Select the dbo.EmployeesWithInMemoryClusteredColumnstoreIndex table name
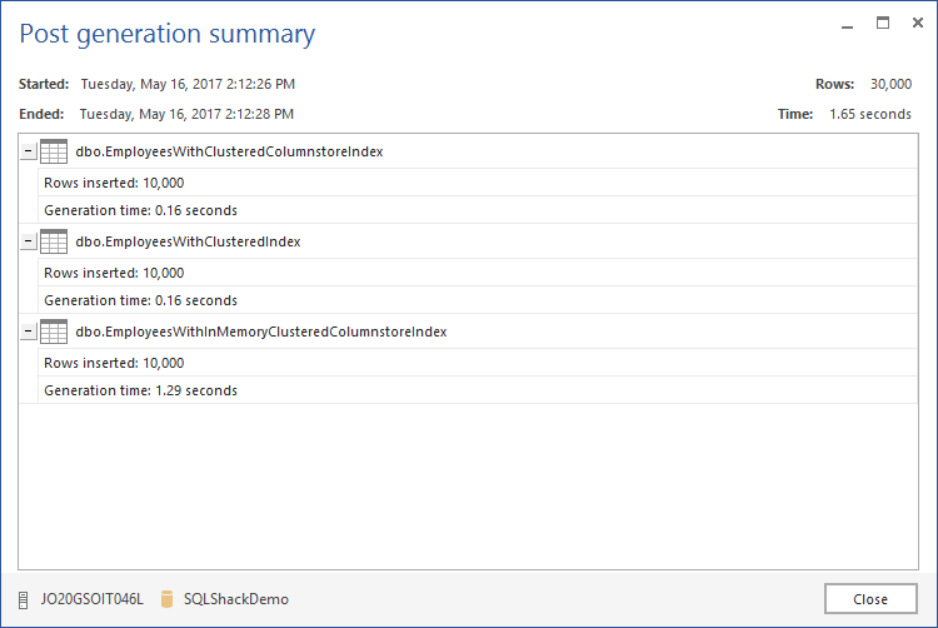This screenshot has height=628, width=938. pos(261,332)
